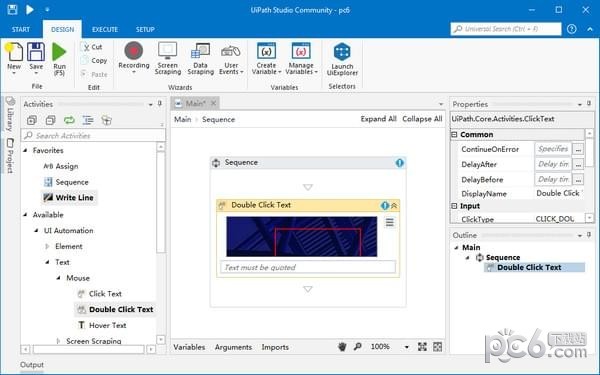The height and width of the screenshot is (375, 600).
Task: Switch to the DESIGN ribbon tab
Action: [62, 29]
